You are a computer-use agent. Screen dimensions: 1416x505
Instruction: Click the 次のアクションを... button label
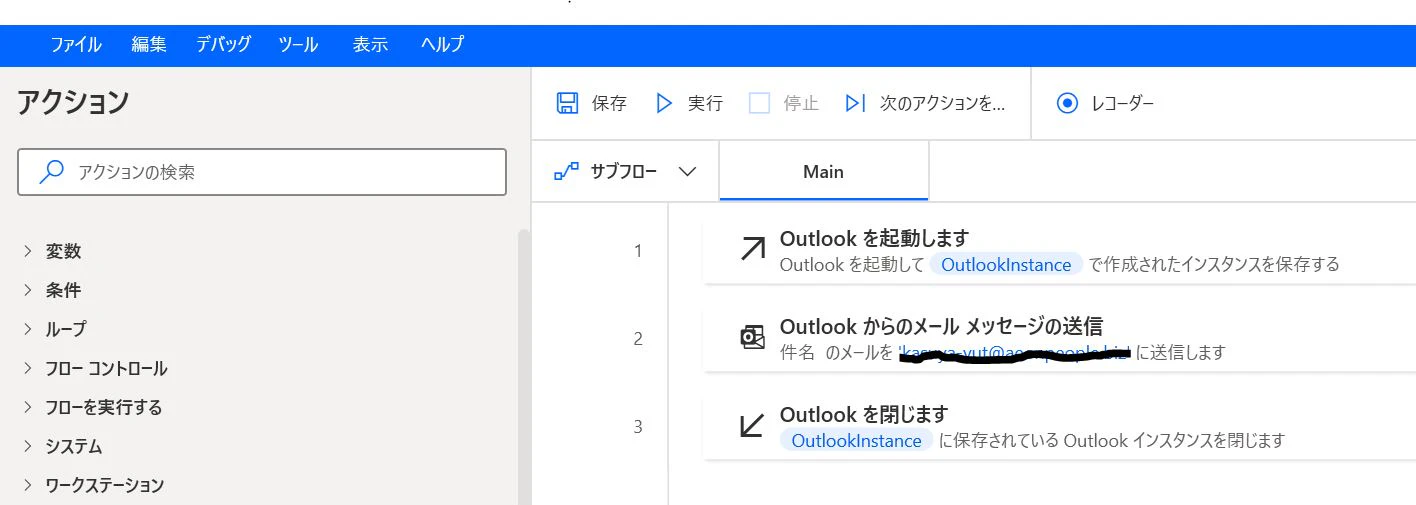(x=942, y=103)
